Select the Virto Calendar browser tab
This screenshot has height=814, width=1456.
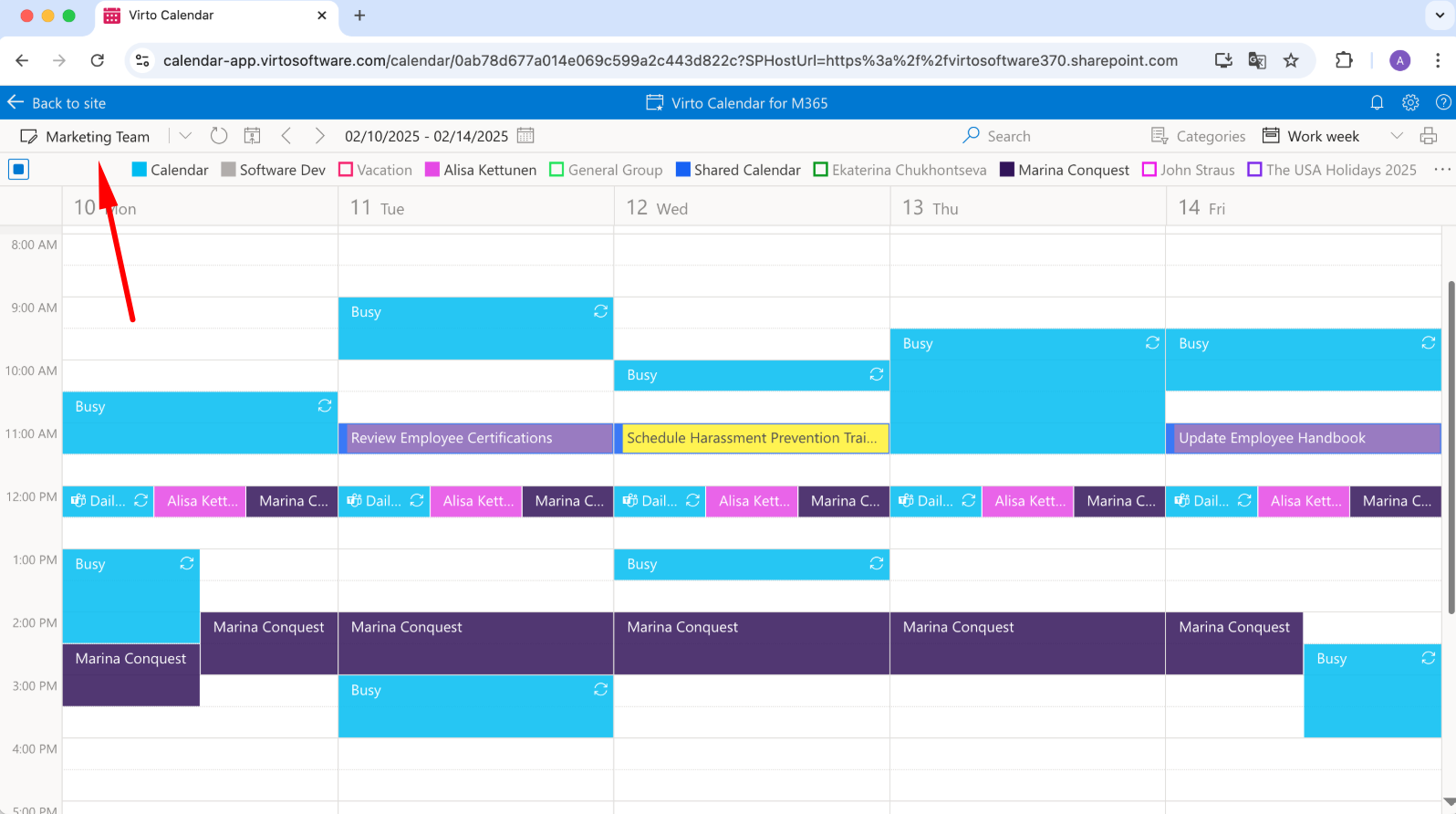pos(215,16)
